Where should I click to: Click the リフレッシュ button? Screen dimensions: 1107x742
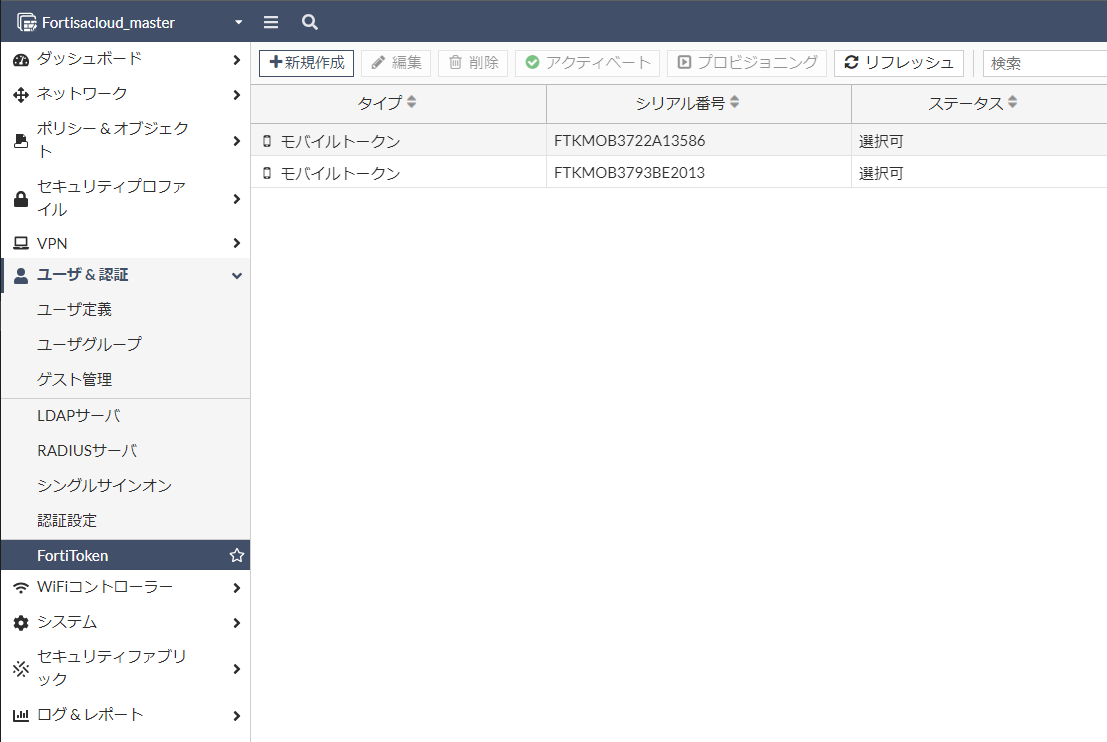point(899,63)
